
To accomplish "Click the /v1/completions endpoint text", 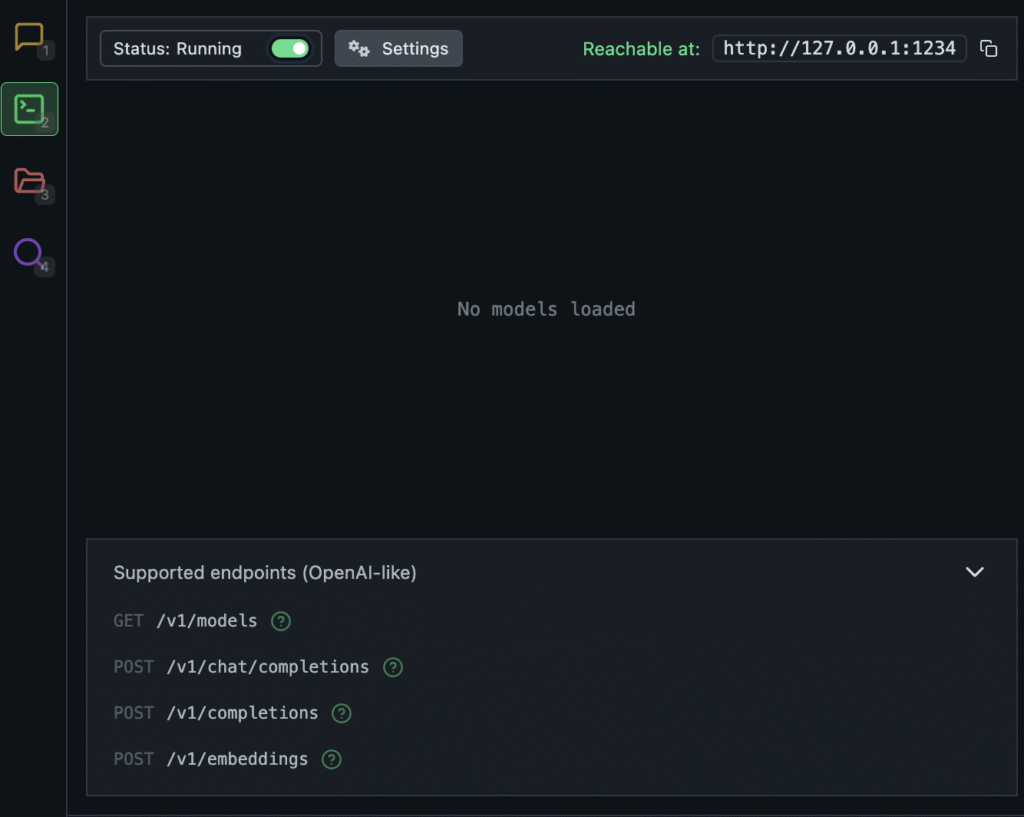I will [x=242, y=713].
